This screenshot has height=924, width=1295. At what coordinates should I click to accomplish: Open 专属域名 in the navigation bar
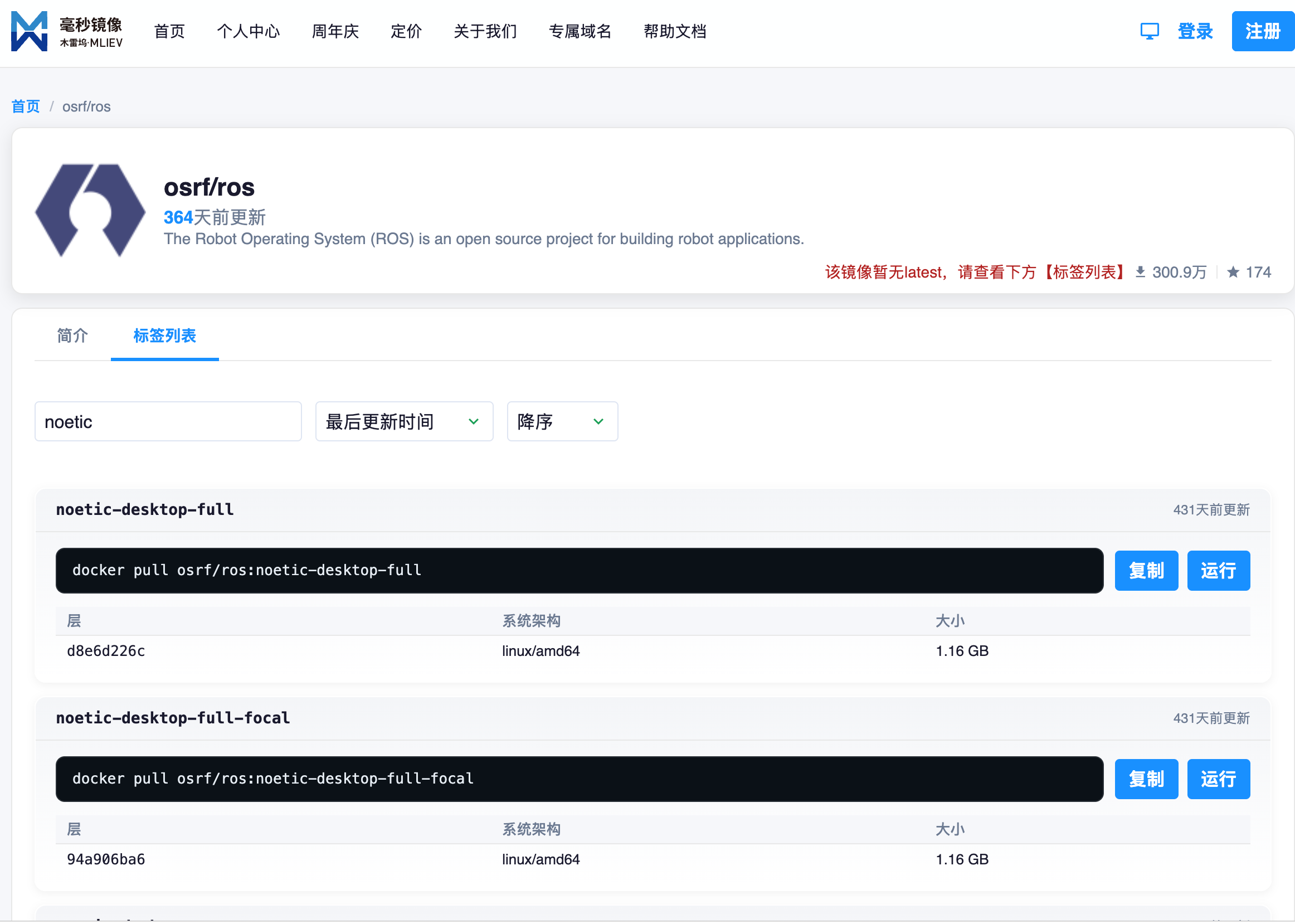pyautogui.click(x=580, y=31)
